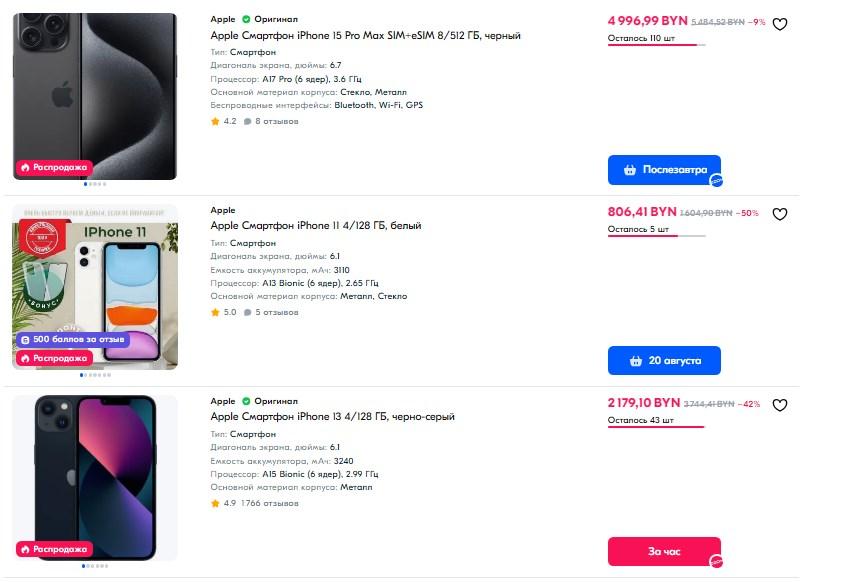Open iPhone 15 Pro Max product title
Viewport: 853px width, 582px height.
click(365, 35)
